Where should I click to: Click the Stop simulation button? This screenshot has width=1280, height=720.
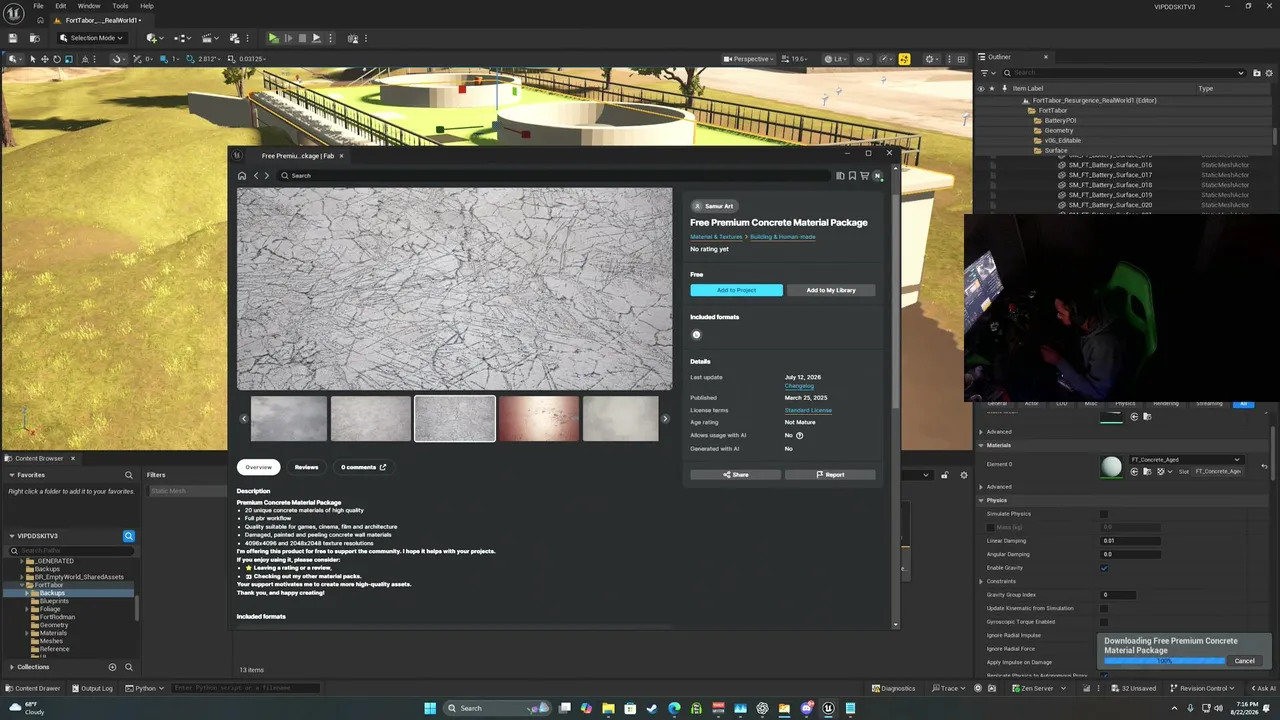tap(302, 38)
